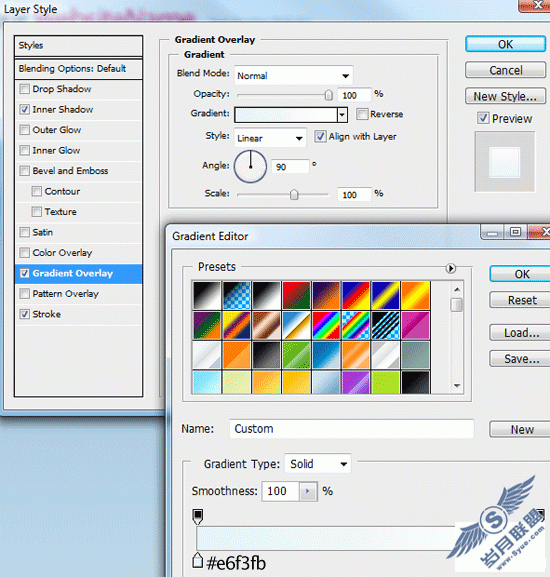Open the Blend Mode dropdown

pyautogui.click(x=294, y=76)
